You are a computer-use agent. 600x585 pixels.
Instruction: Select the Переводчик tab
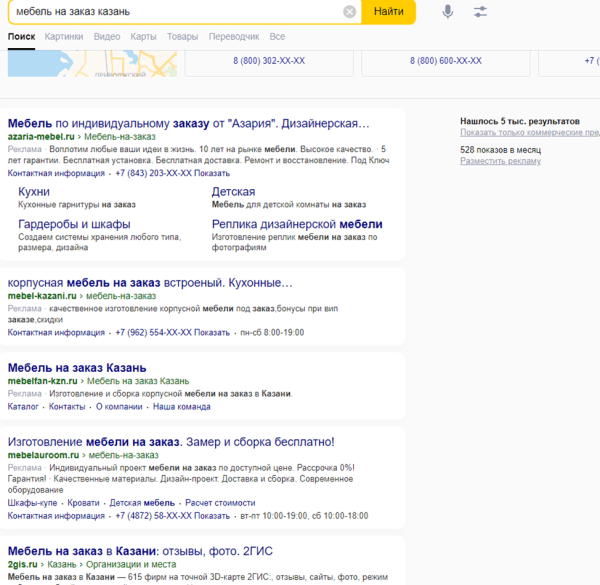click(x=233, y=37)
